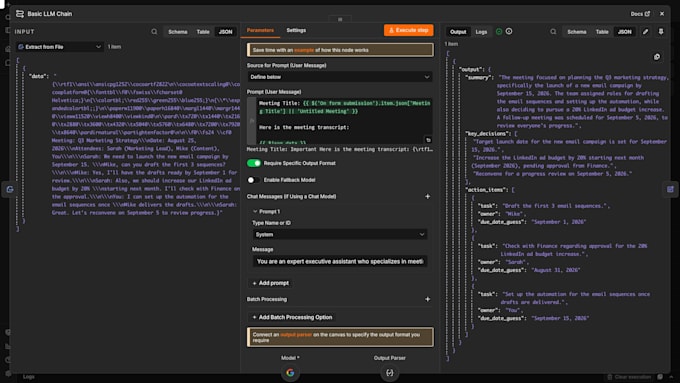Expand the prompt expression editor
Image resolution: width=680 pixels, height=383 pixels.
pyautogui.click(x=428, y=140)
